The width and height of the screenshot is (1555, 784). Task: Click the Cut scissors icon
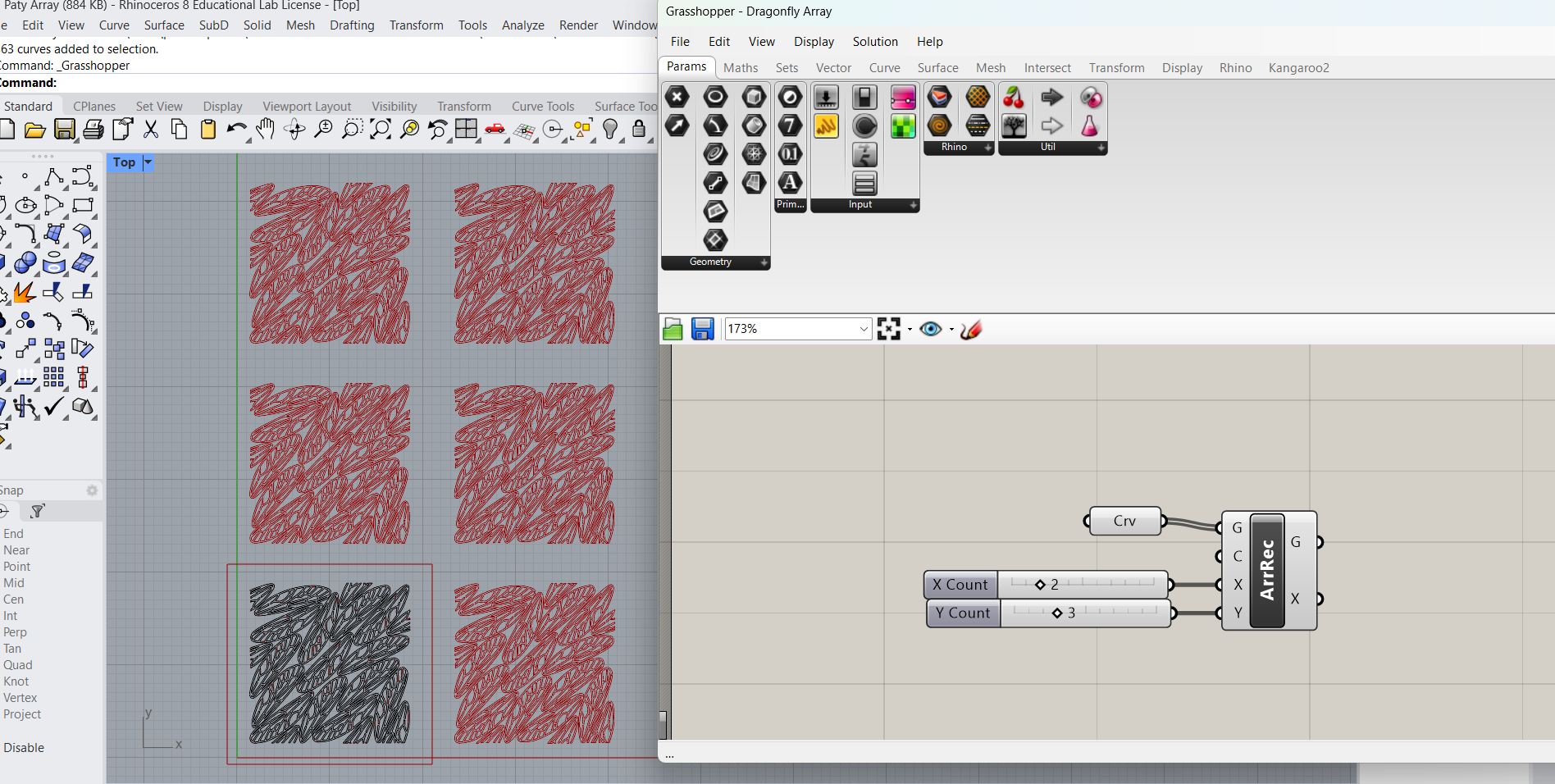coord(151,130)
